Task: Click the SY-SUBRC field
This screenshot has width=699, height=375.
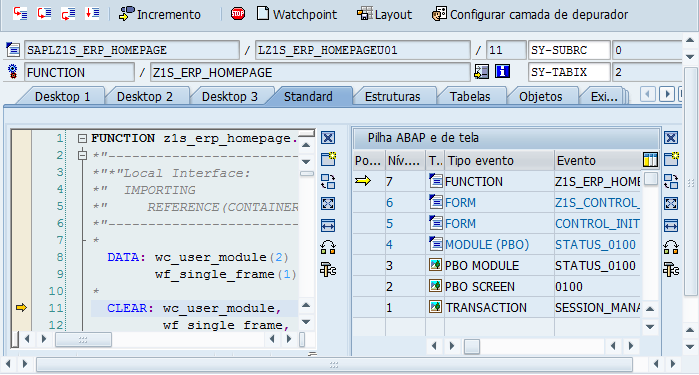Action: [569, 50]
